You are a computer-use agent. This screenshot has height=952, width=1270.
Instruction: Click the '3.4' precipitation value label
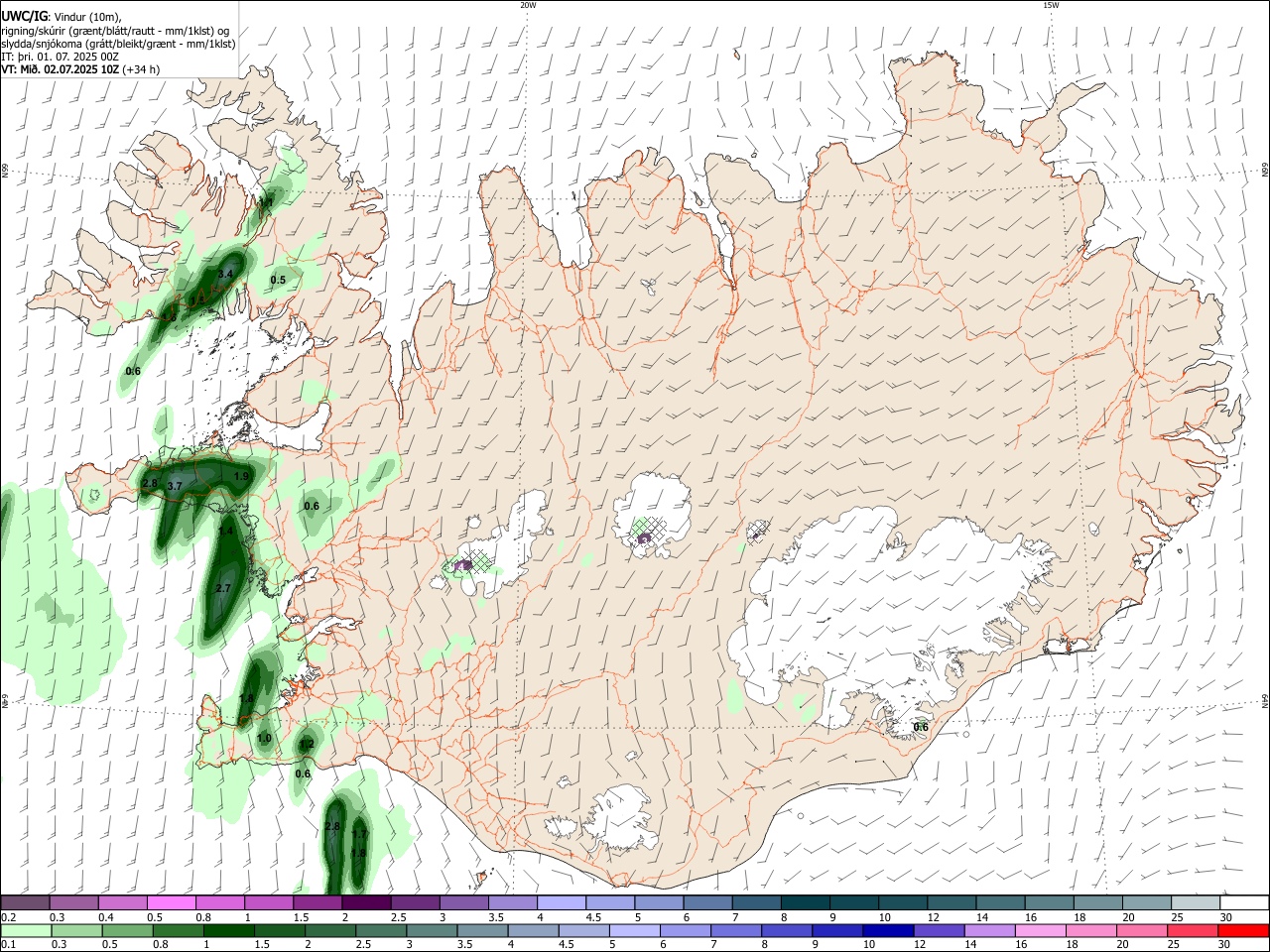pos(225,274)
